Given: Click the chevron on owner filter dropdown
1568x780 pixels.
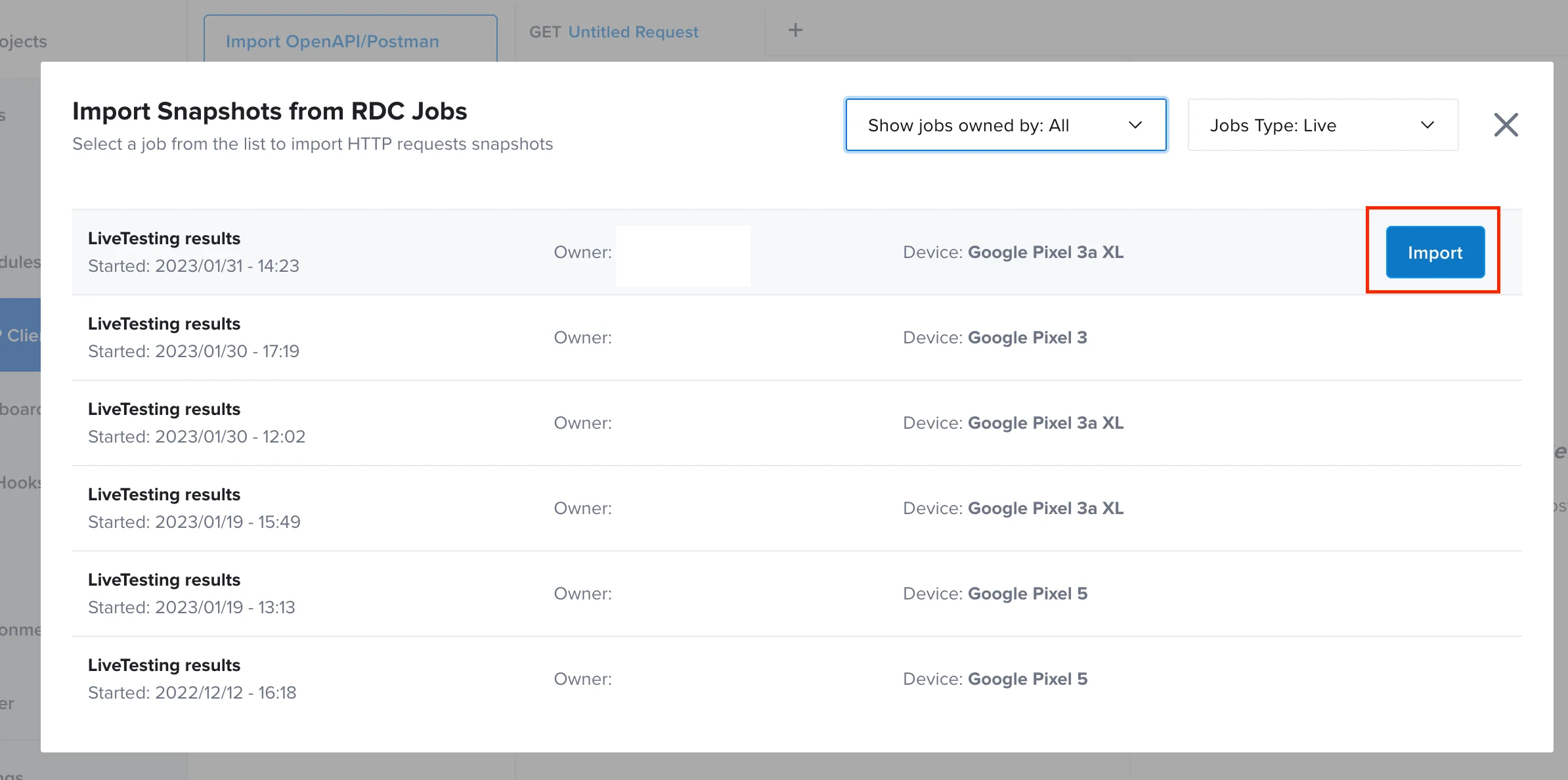Looking at the screenshot, I should point(1135,125).
